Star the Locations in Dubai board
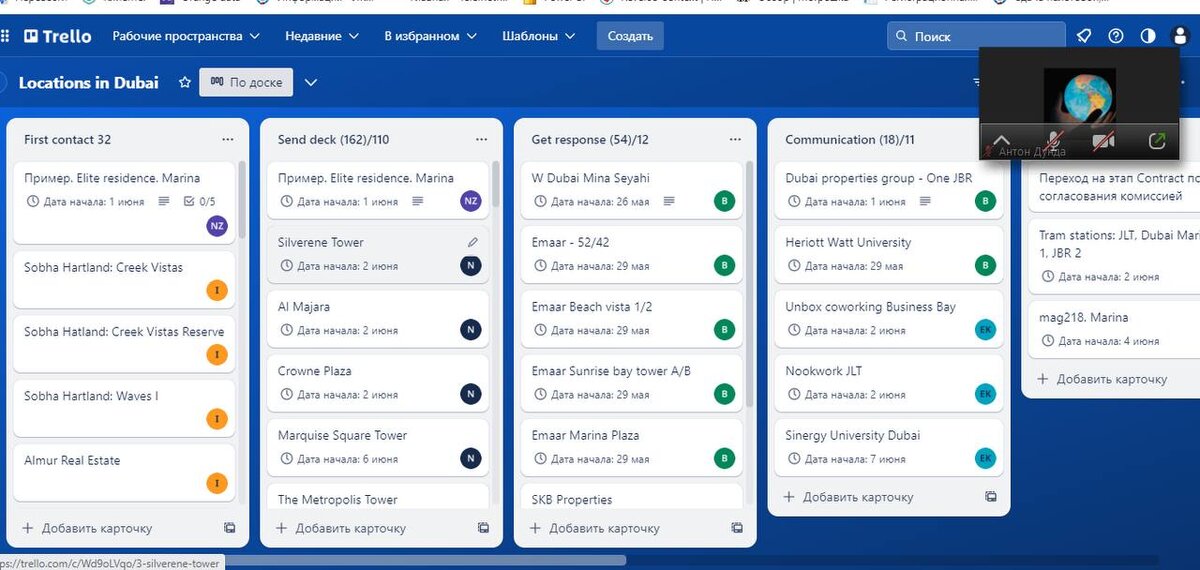1200x570 pixels. coord(184,83)
